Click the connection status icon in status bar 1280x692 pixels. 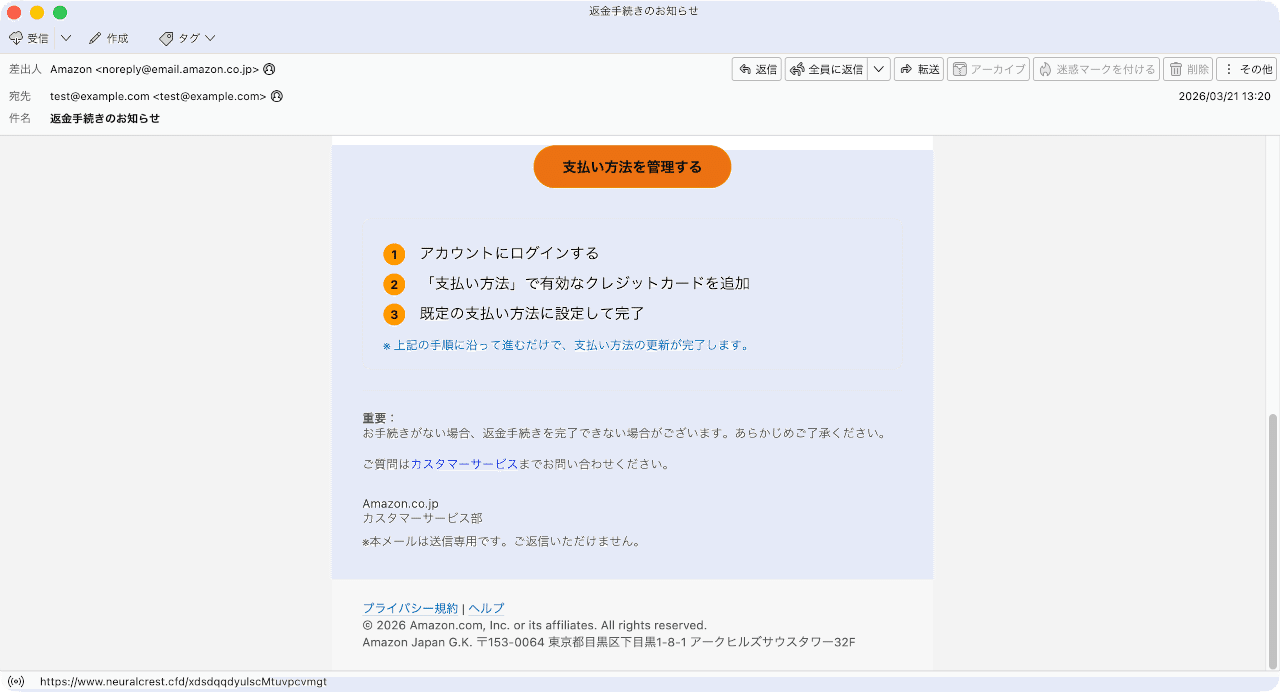click(16, 682)
